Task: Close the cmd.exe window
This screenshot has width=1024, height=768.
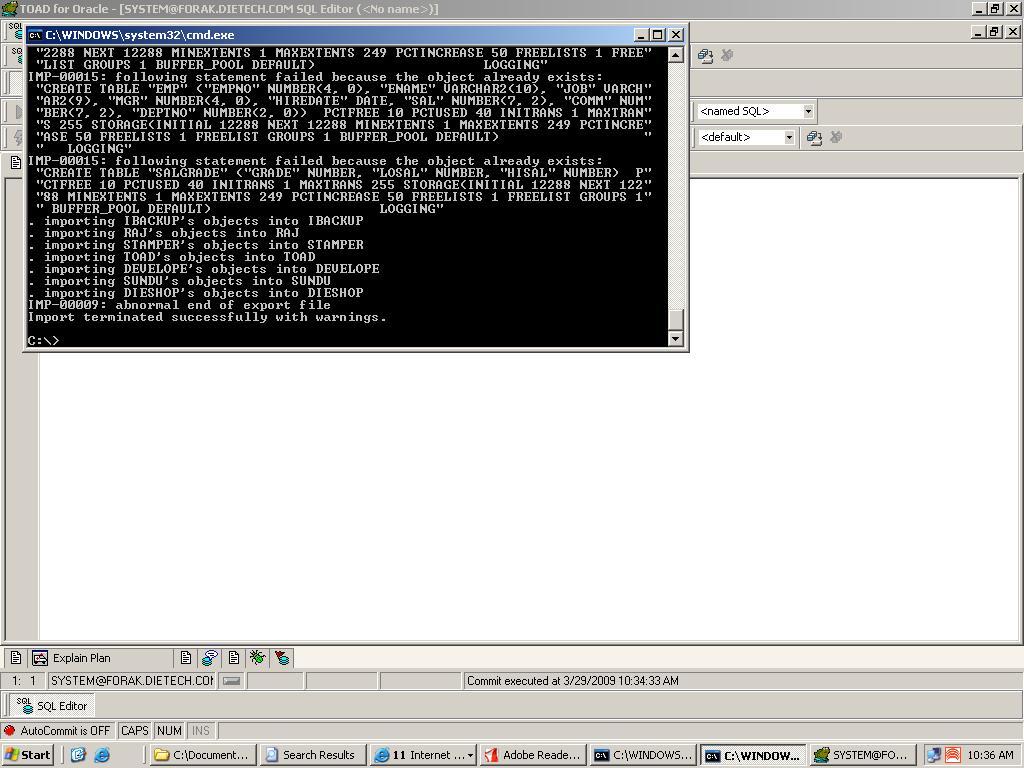Action: click(677, 35)
